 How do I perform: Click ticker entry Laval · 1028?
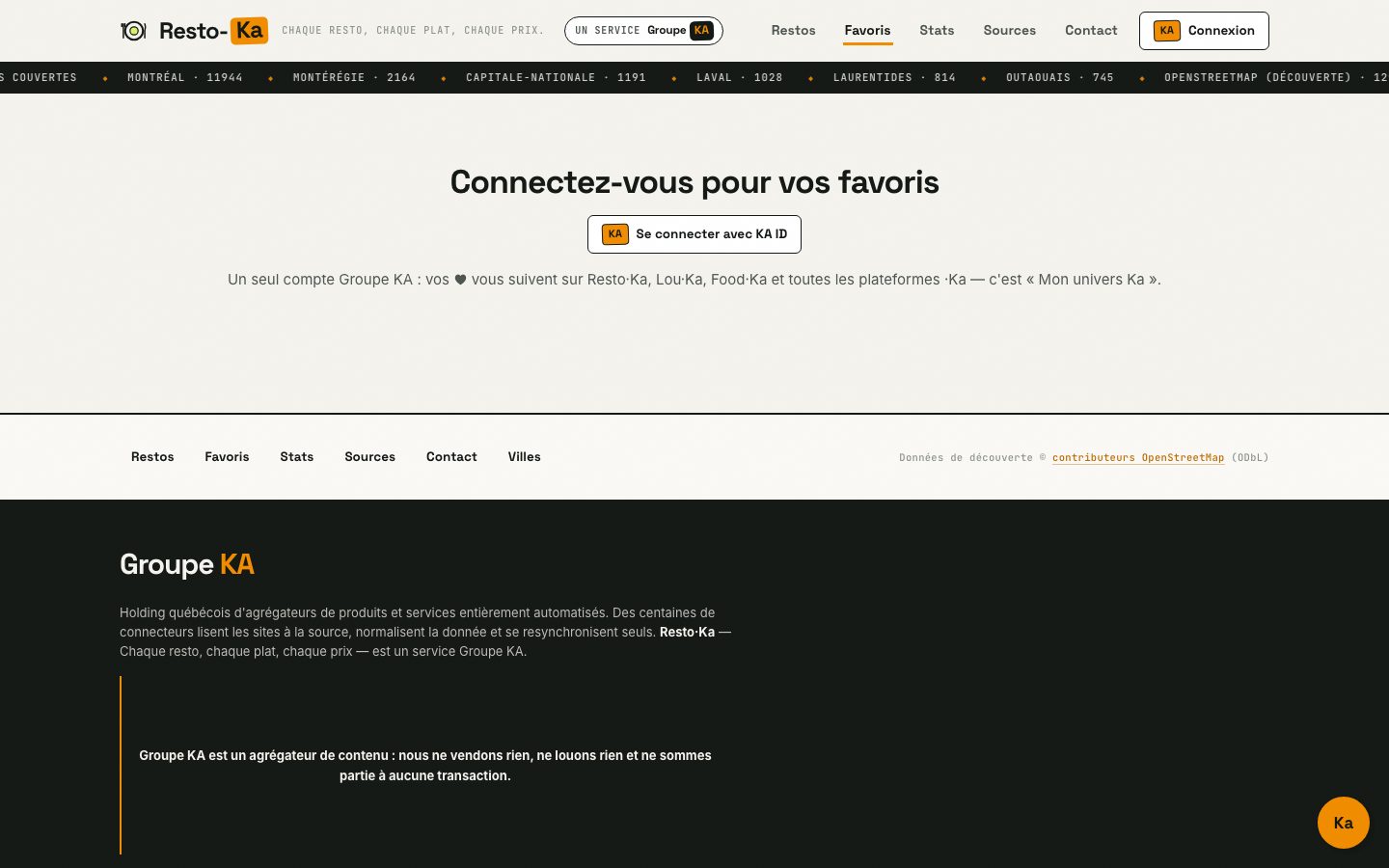point(740,77)
